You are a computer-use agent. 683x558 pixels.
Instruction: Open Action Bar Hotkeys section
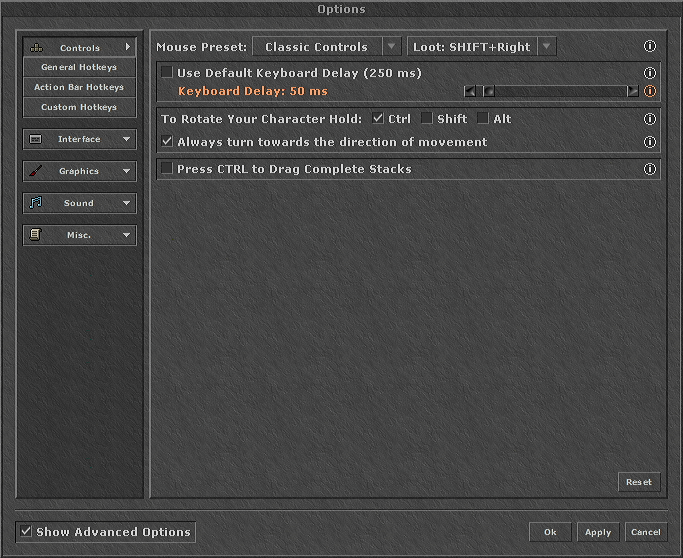pos(79,87)
